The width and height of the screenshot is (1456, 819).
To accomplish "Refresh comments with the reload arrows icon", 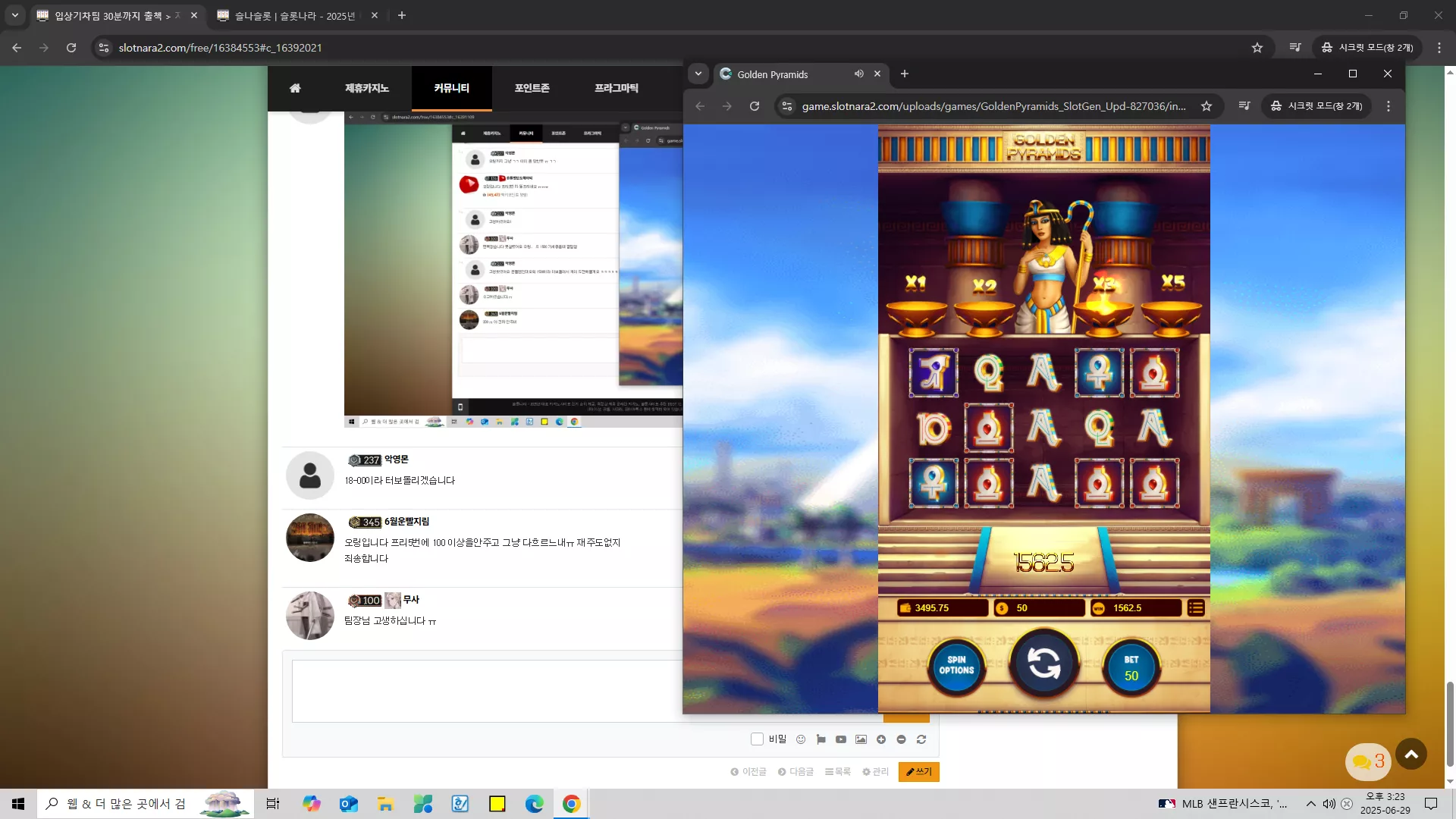I will click(921, 739).
